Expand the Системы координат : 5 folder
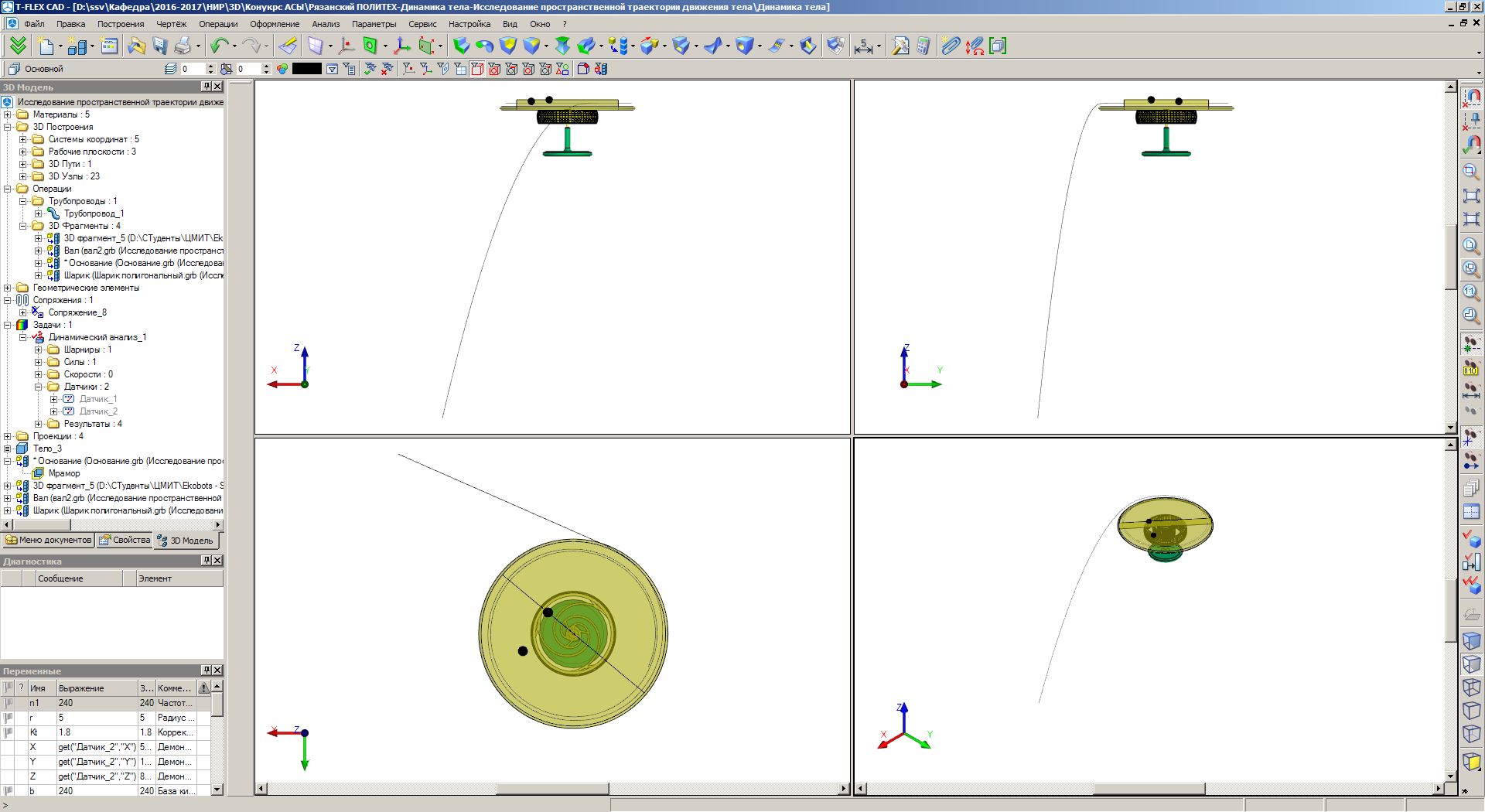This screenshot has height=812, width=1485. point(23,139)
